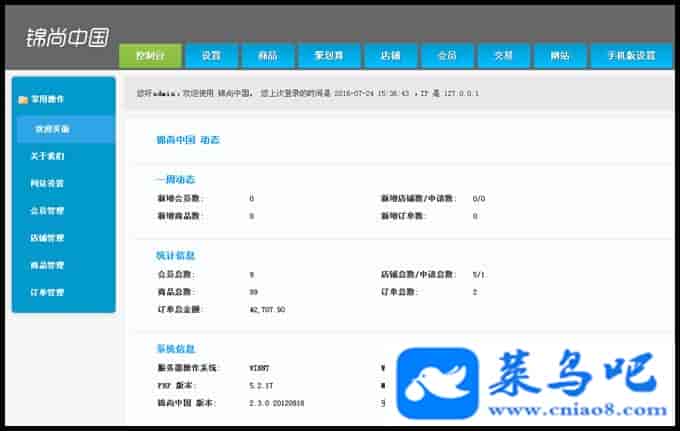Click the 新增会员数 label
Image resolution: width=680 pixels, height=431 pixels.
[x=180, y=199]
